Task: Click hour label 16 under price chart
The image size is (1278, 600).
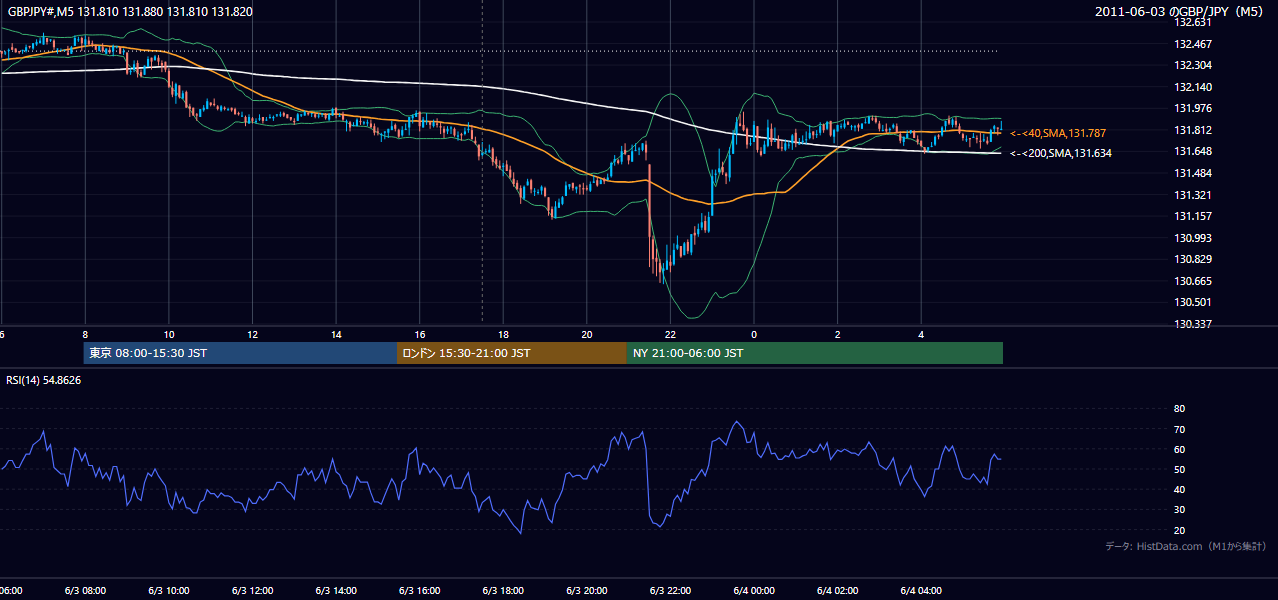Action: [x=420, y=335]
